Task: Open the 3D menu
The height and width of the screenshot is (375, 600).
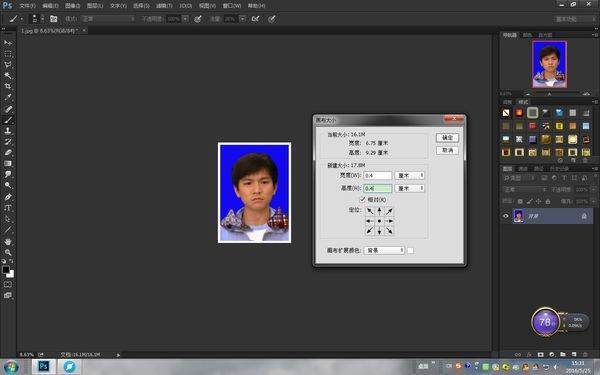Action: pyautogui.click(x=186, y=6)
